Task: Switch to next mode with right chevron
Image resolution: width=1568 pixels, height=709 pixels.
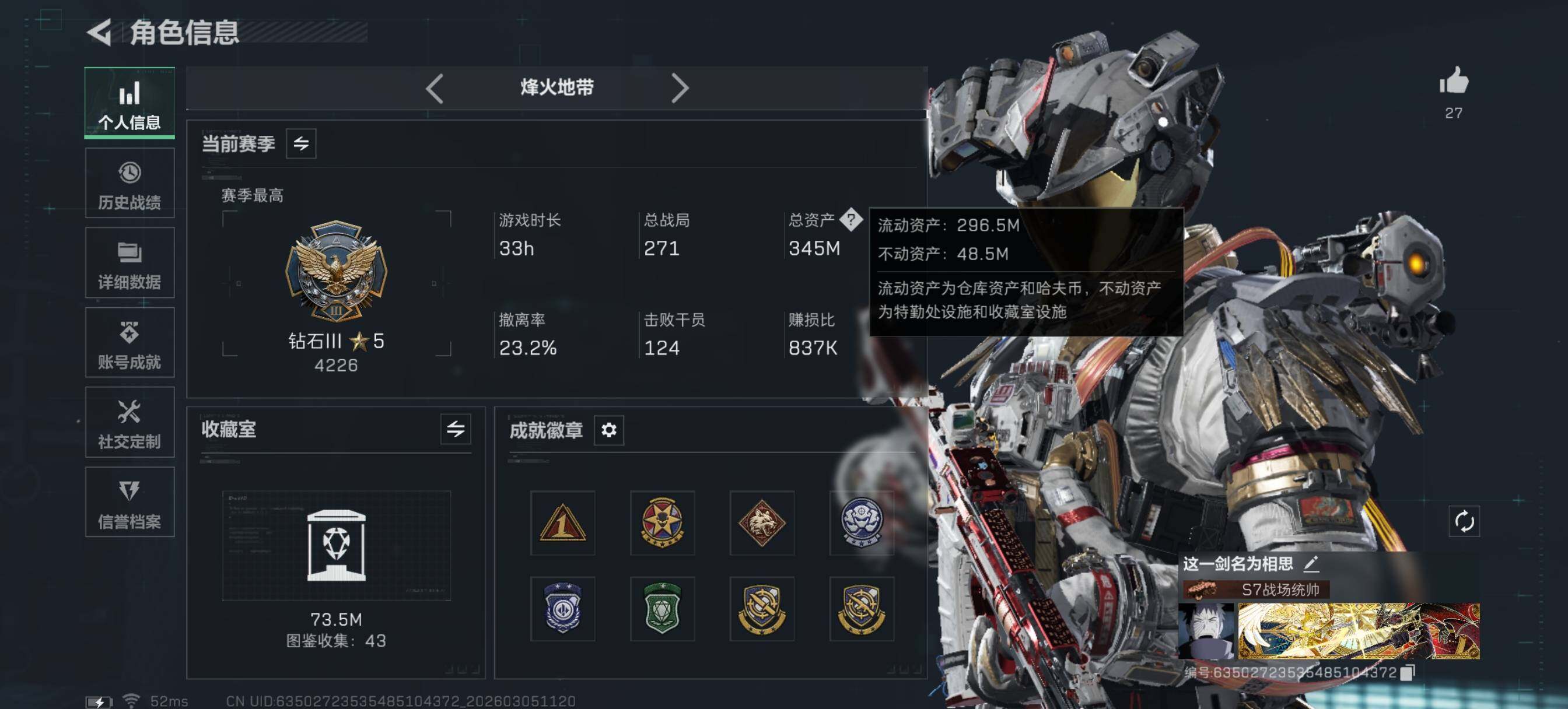Action: tap(680, 89)
